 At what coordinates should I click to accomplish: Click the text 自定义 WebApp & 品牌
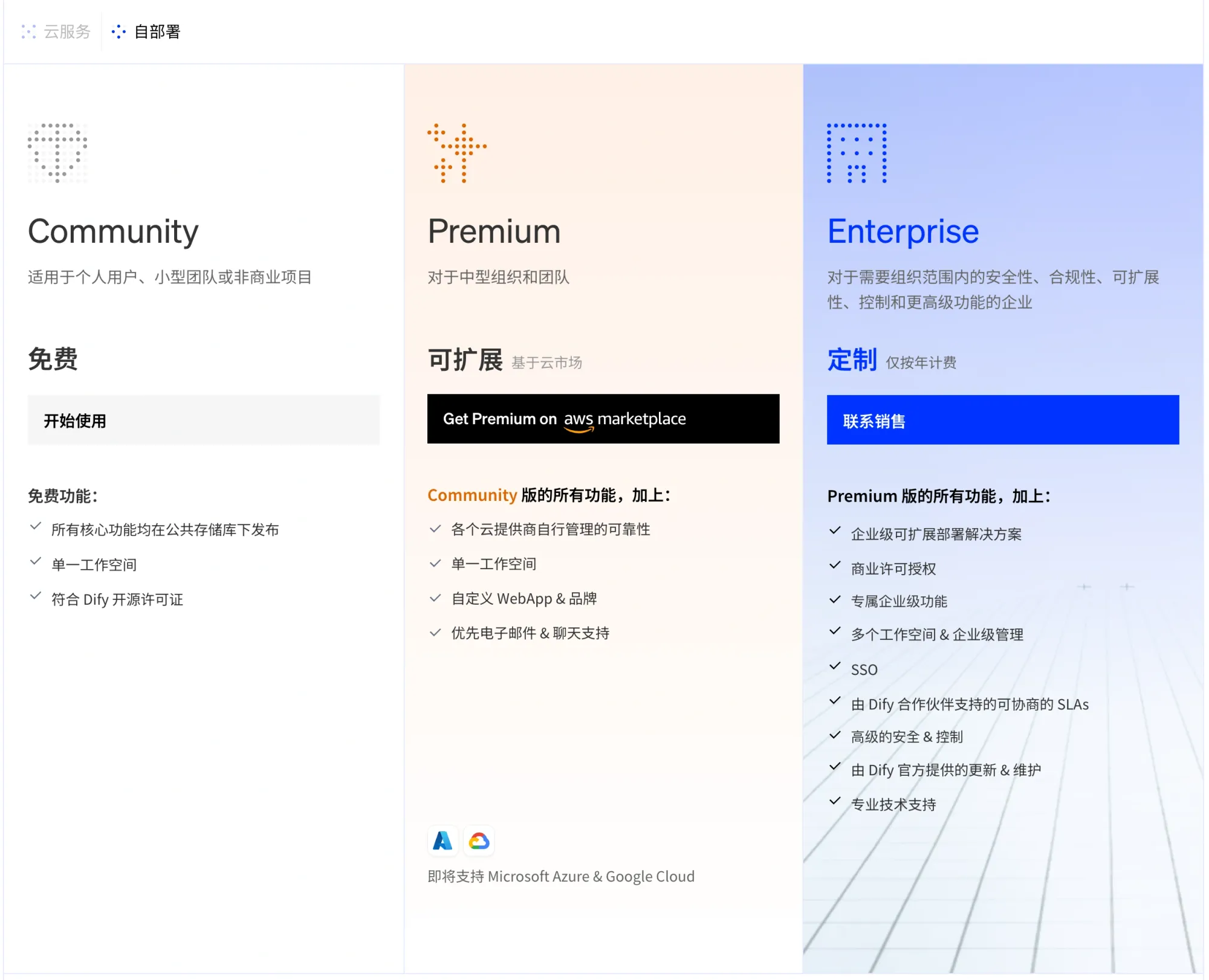coord(524,599)
